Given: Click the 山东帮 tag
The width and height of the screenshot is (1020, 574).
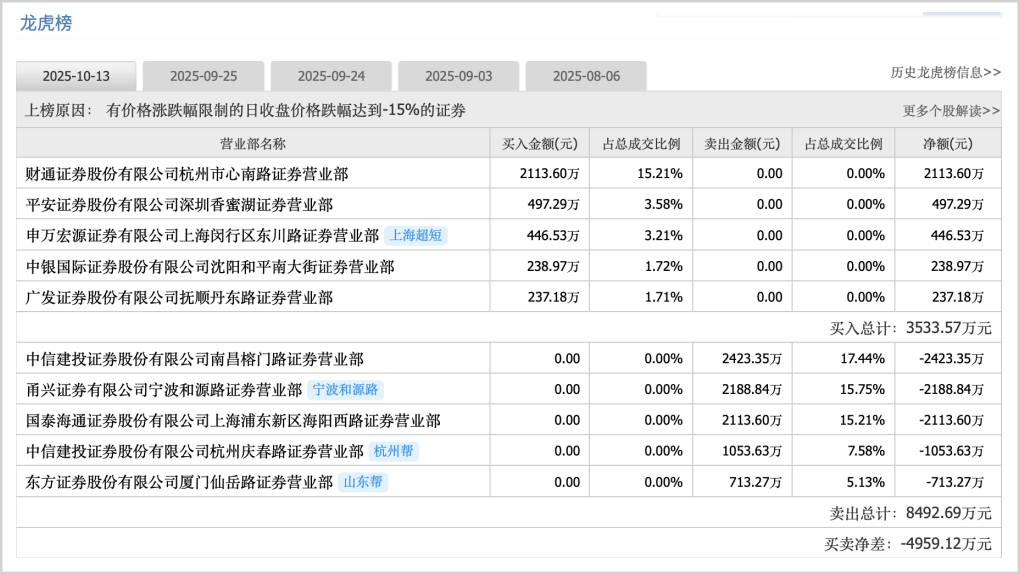Looking at the screenshot, I should pos(362,482).
